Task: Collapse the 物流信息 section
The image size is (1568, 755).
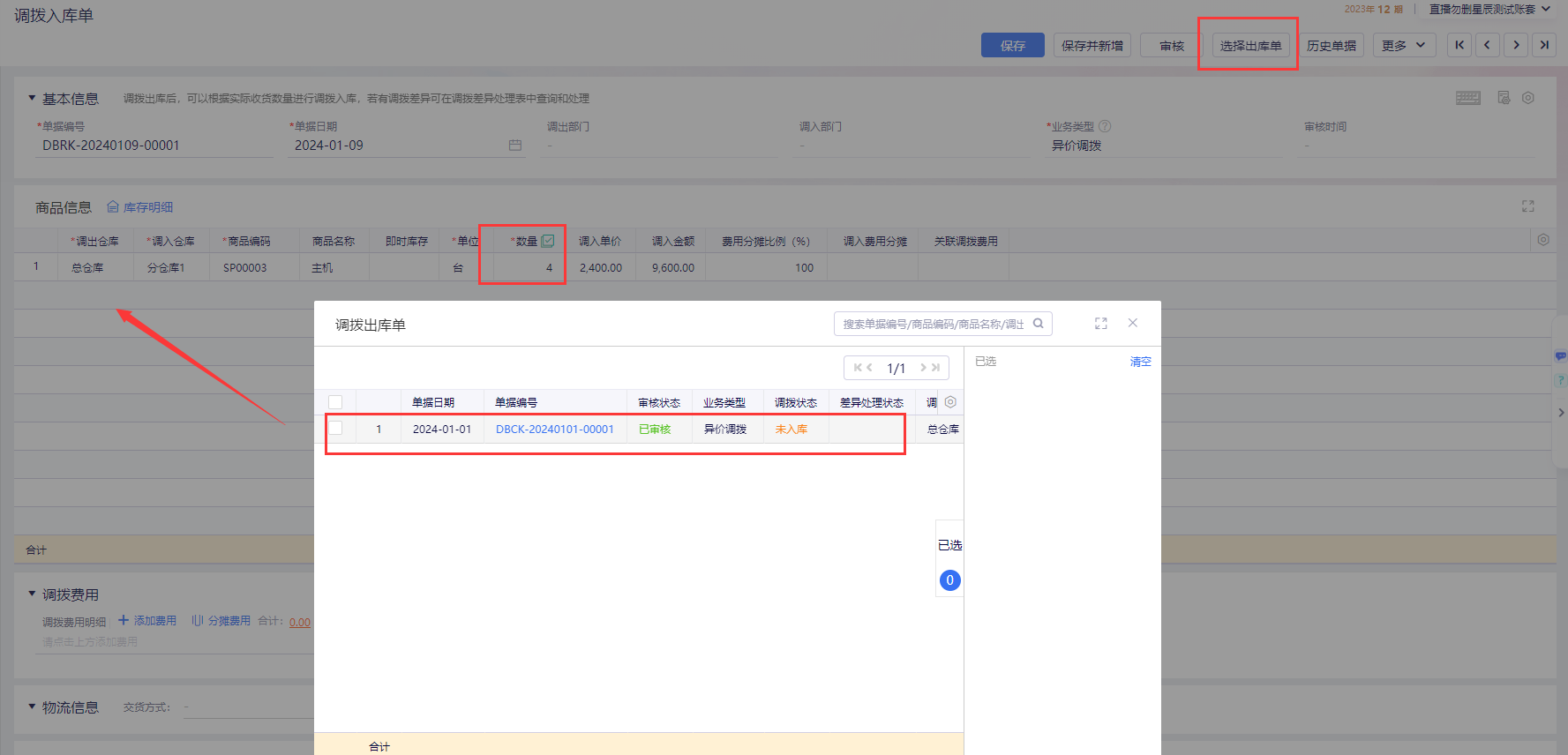Action: 32,706
